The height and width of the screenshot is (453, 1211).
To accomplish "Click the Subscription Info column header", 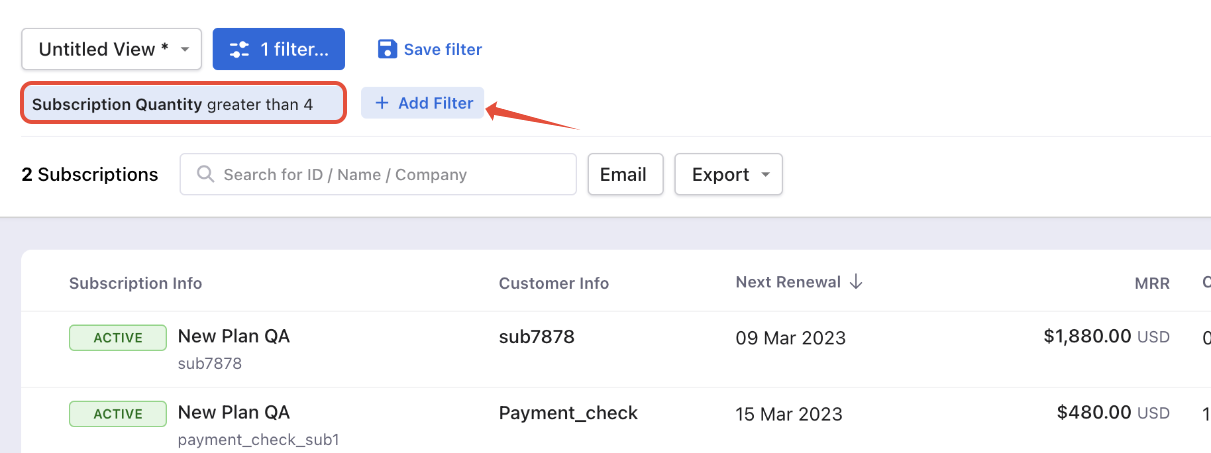I will (136, 283).
